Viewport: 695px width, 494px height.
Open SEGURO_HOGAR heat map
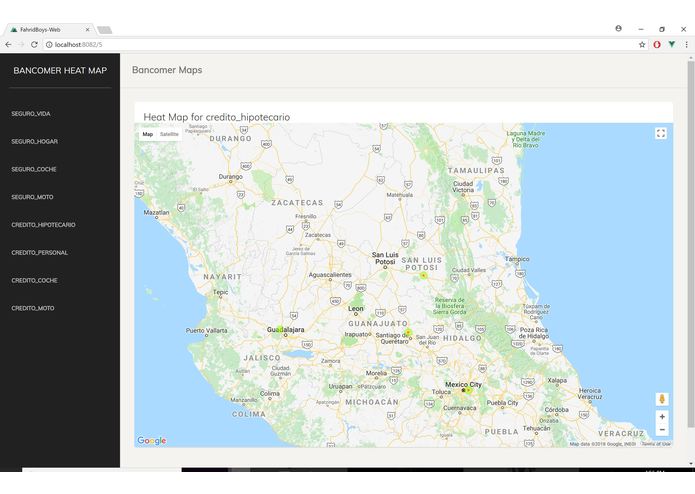35,141
